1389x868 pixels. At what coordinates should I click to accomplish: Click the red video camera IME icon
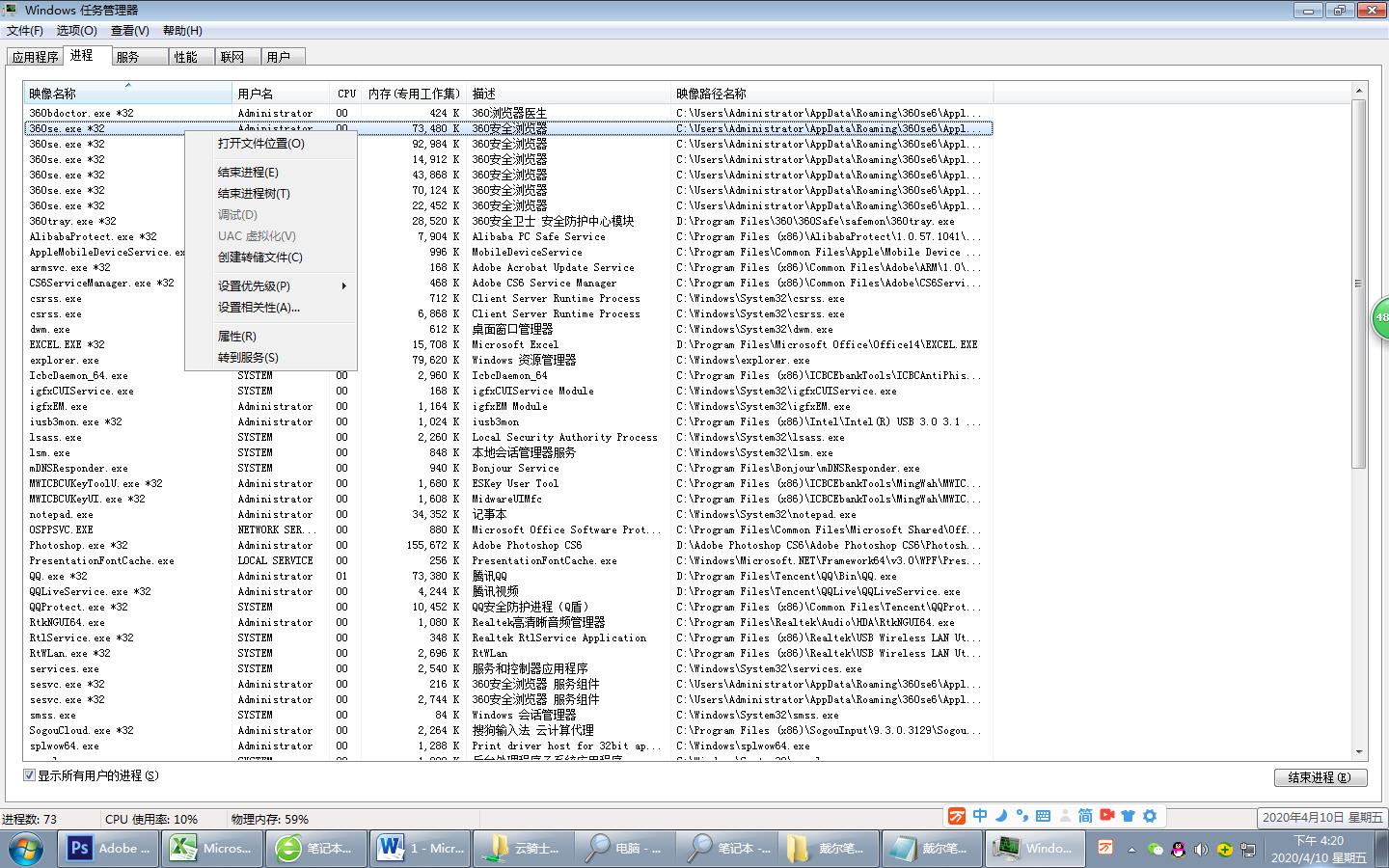pyautogui.click(x=1107, y=816)
